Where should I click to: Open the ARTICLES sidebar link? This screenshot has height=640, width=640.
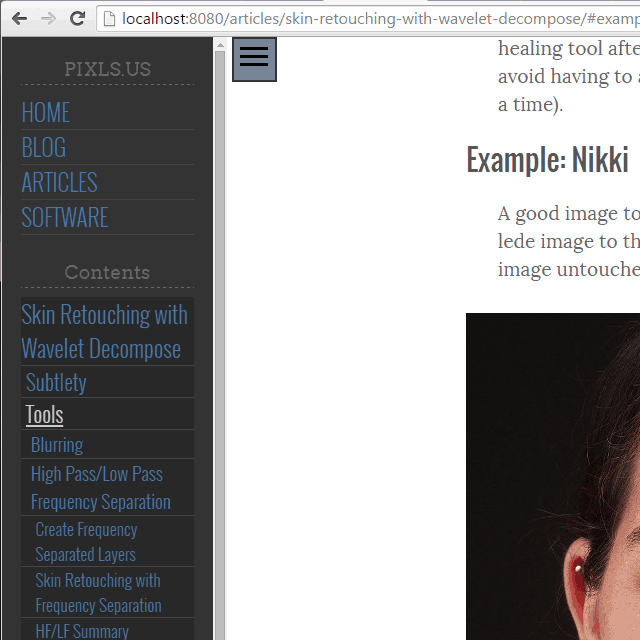pyautogui.click(x=59, y=182)
